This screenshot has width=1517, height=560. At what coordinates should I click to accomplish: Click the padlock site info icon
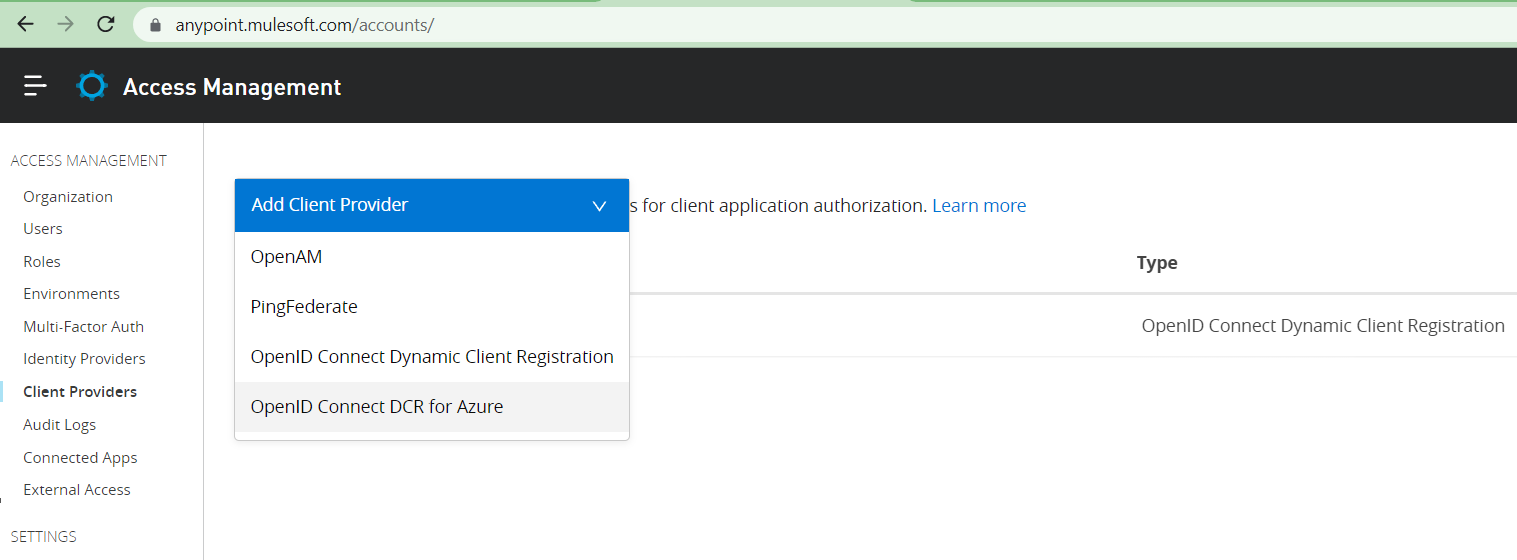[155, 25]
